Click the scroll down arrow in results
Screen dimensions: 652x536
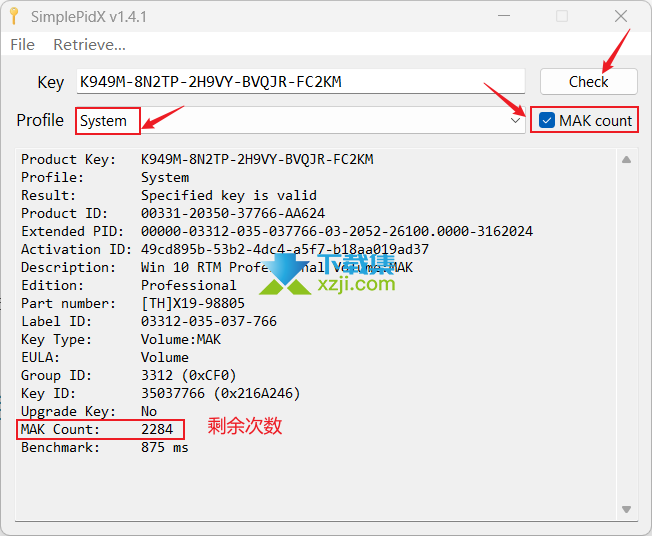click(x=626, y=509)
